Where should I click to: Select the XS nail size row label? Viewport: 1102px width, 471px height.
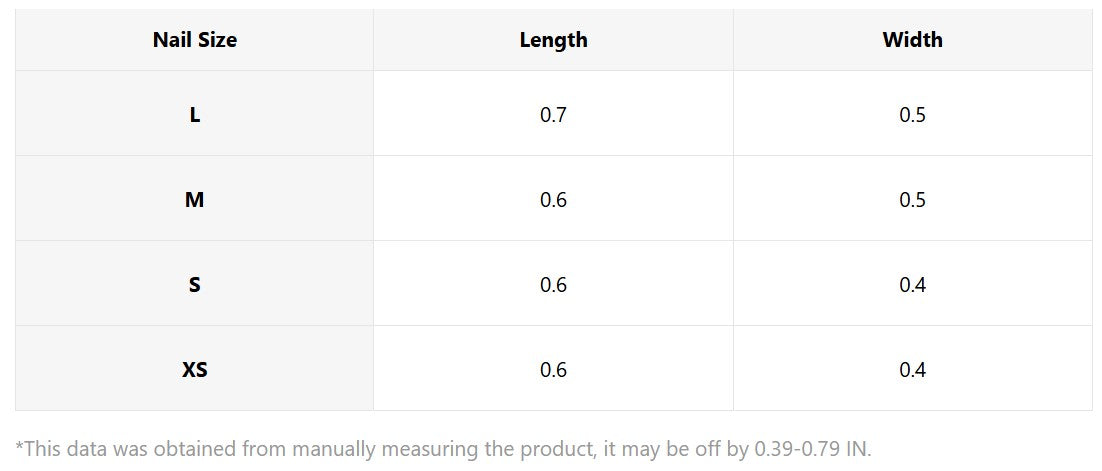(195, 369)
